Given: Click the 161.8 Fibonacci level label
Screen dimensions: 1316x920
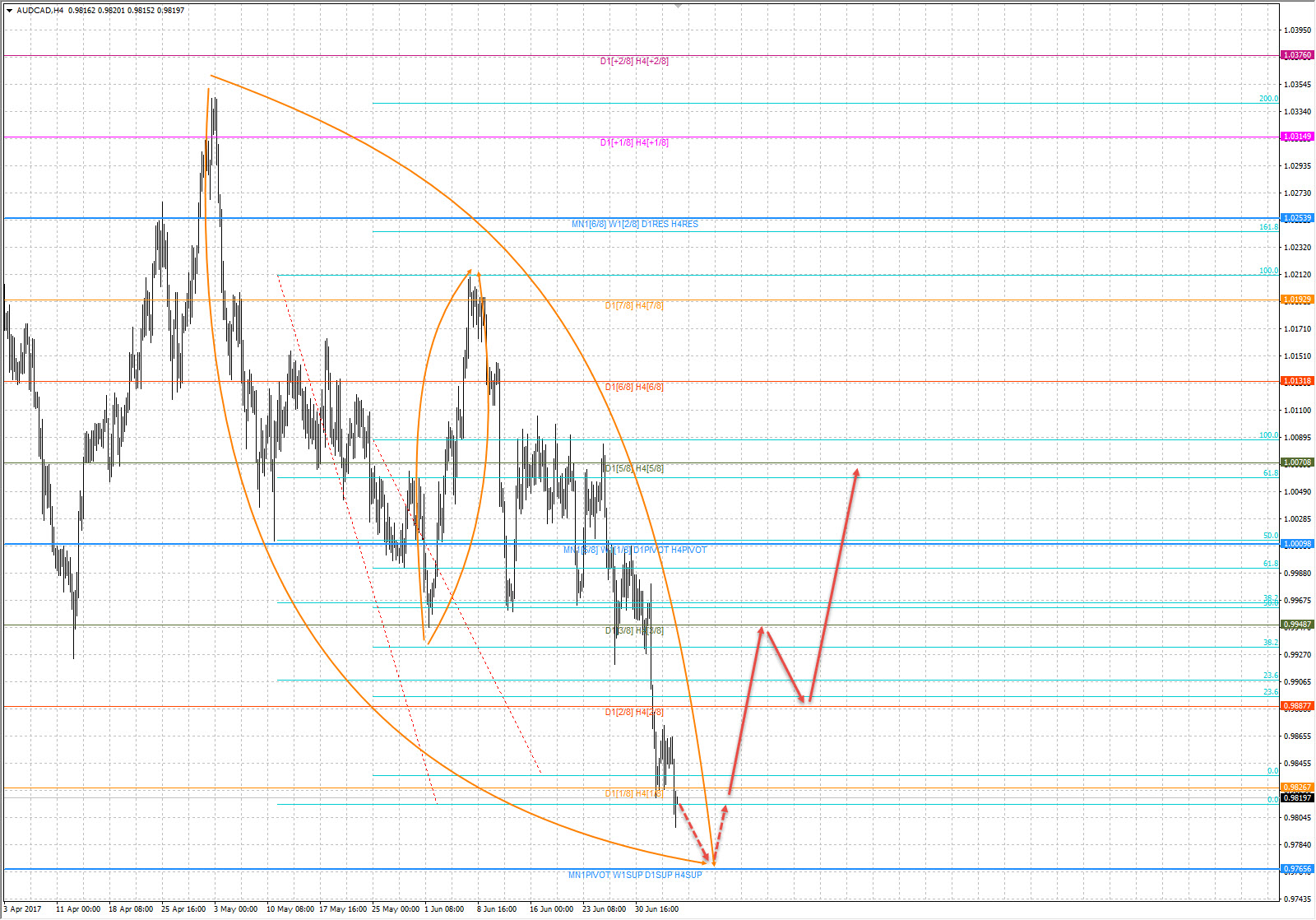Looking at the screenshot, I should [1268, 227].
